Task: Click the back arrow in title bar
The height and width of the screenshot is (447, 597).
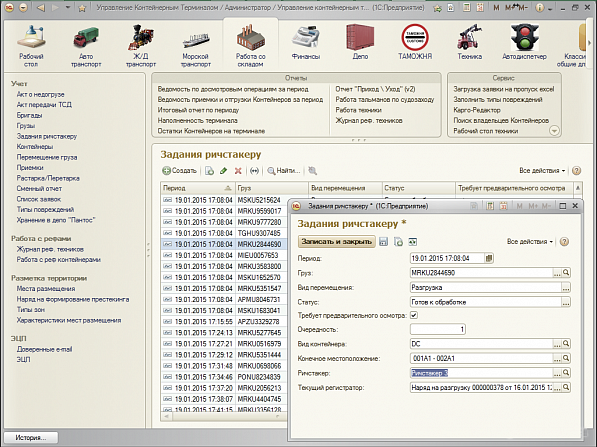Action: click(41, 8)
